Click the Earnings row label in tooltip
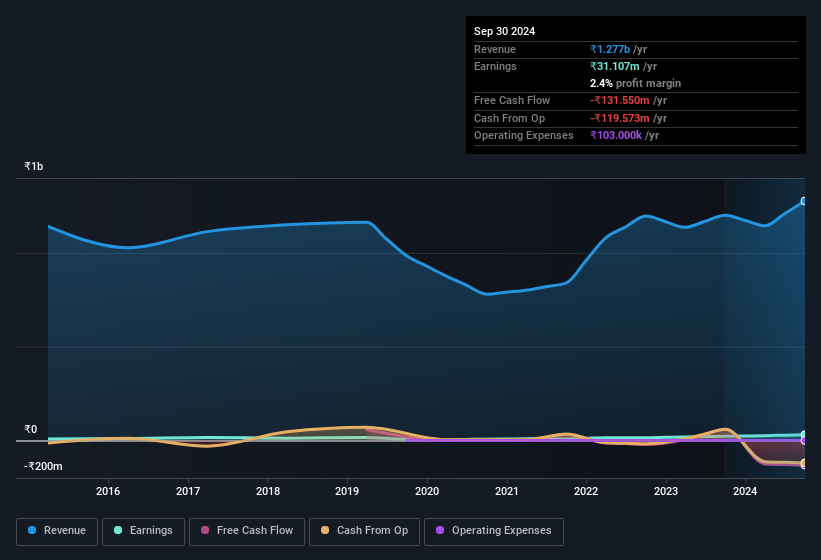The width and height of the screenshot is (821, 560). coord(495,66)
